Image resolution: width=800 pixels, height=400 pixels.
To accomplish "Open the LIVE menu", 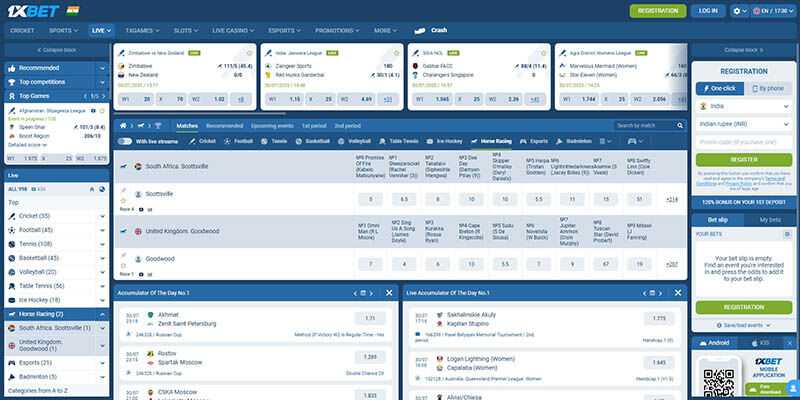I will (x=101, y=31).
